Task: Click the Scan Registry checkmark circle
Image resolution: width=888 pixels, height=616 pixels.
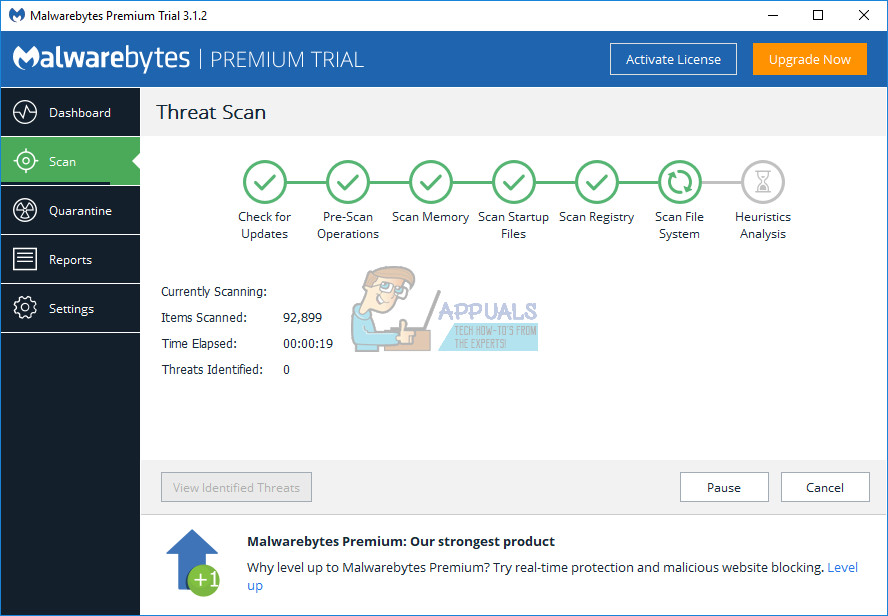Action: 596,182
